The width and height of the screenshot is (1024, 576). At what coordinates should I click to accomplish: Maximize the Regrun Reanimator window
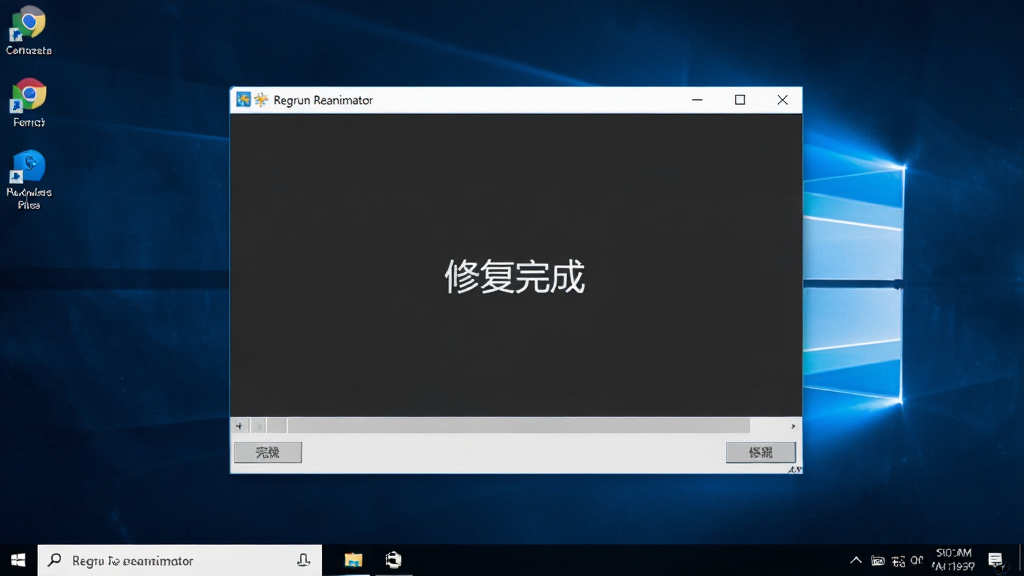740,100
